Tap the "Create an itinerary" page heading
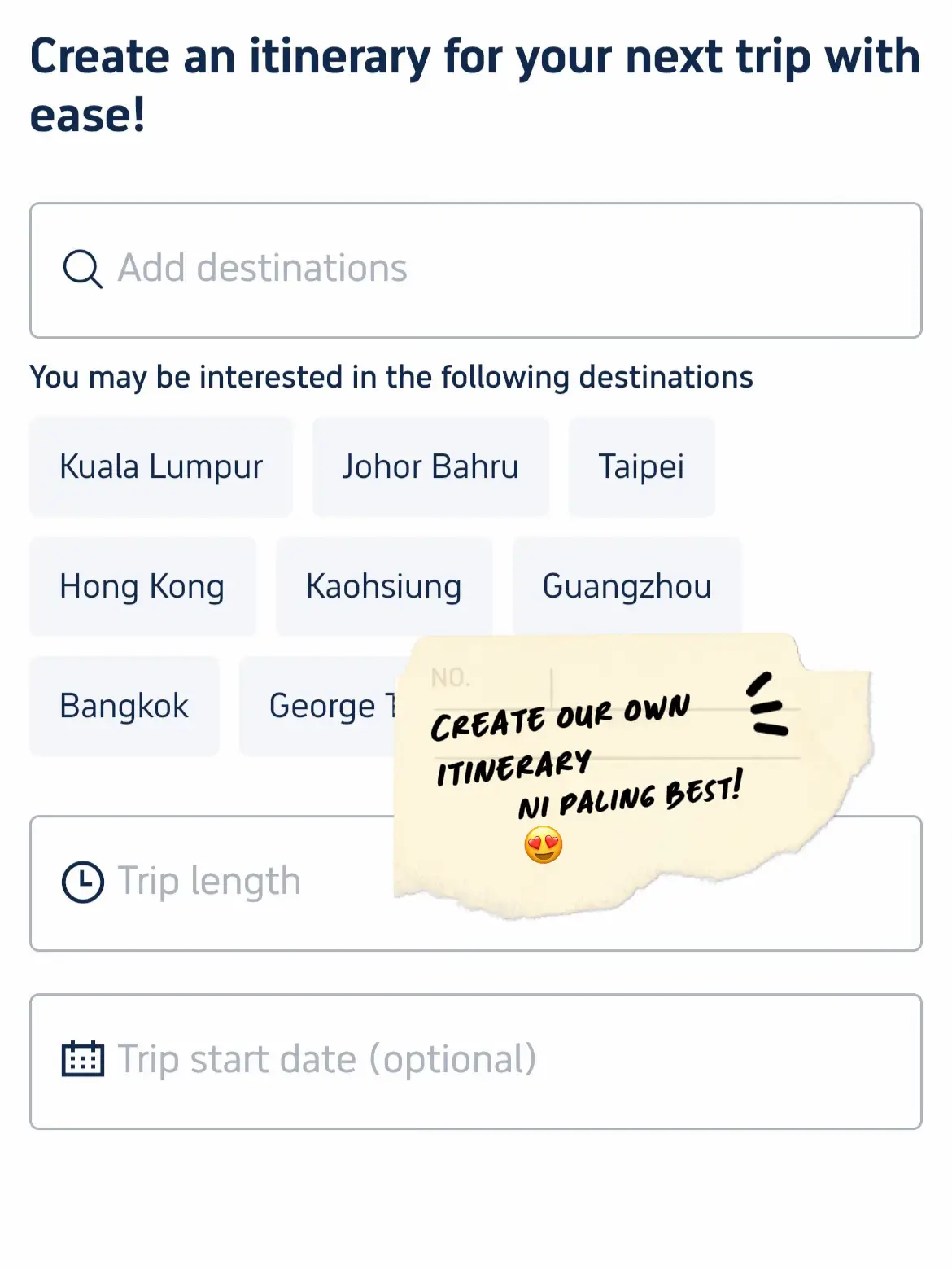 (475, 85)
